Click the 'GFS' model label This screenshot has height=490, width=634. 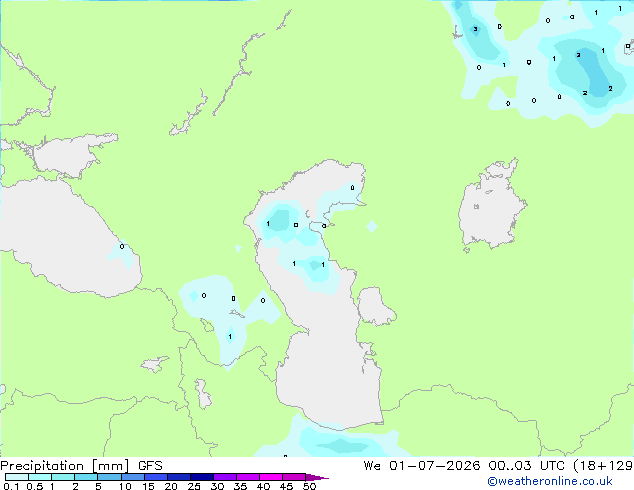pyautogui.click(x=150, y=466)
